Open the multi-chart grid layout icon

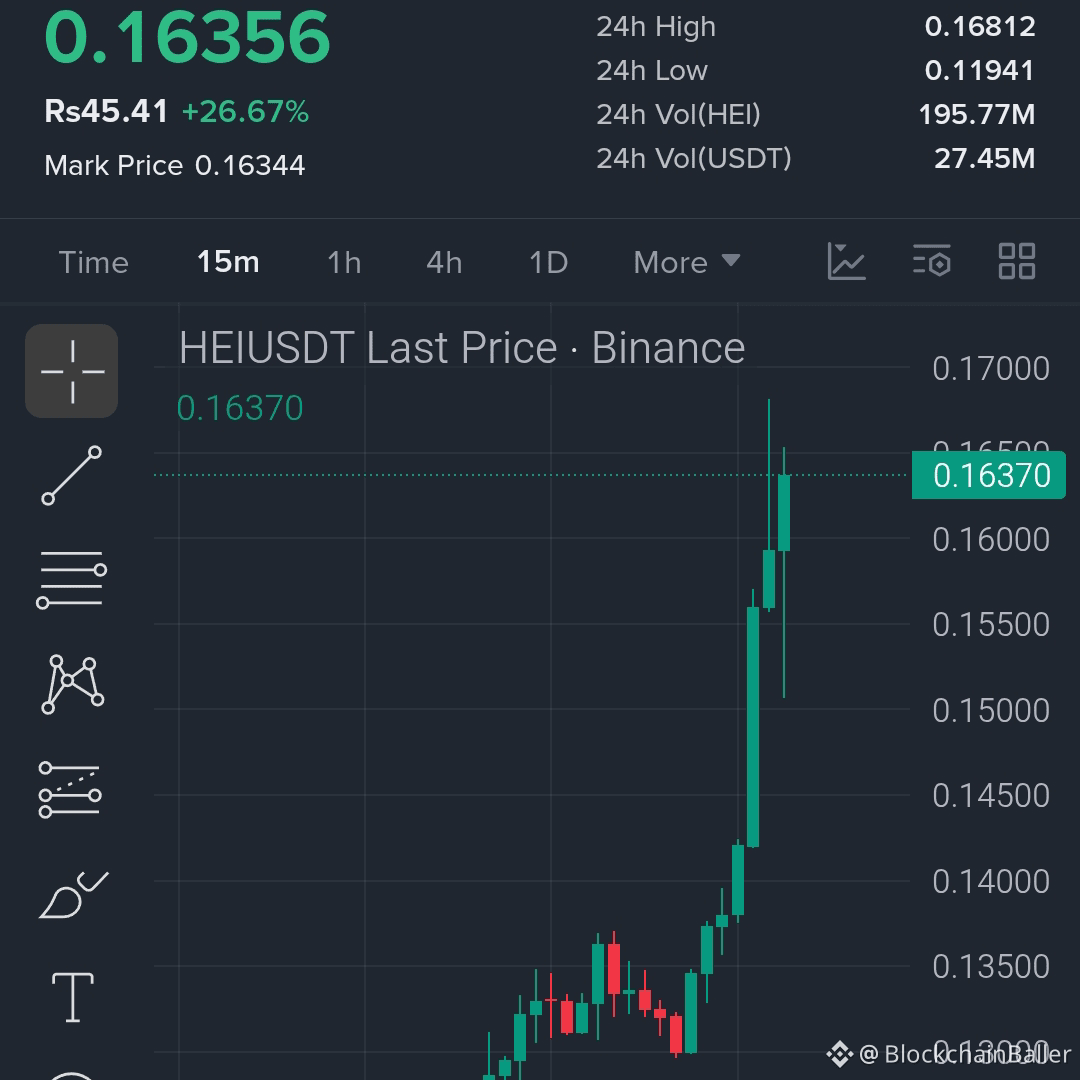[1017, 262]
